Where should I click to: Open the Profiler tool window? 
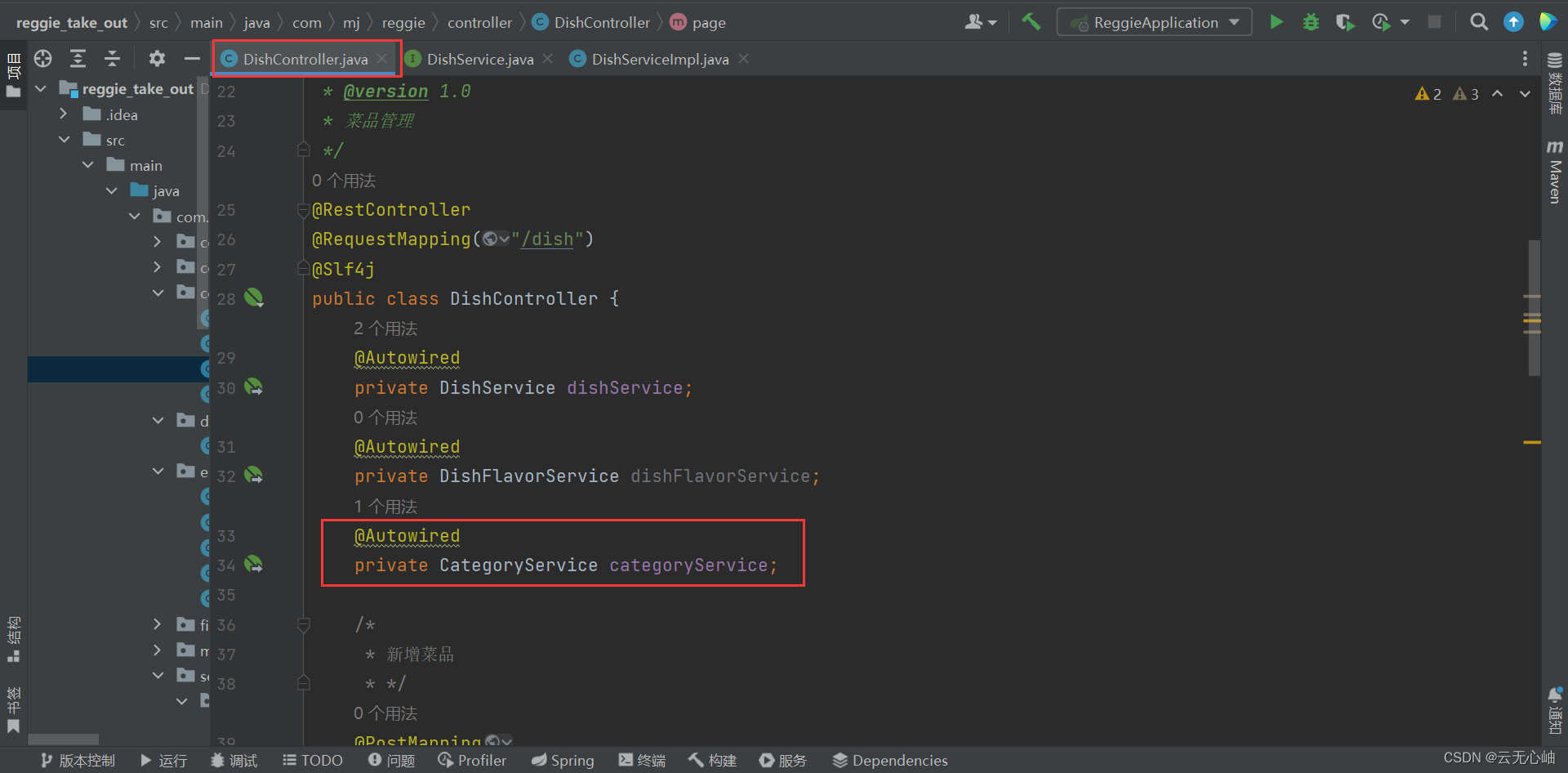click(x=472, y=761)
